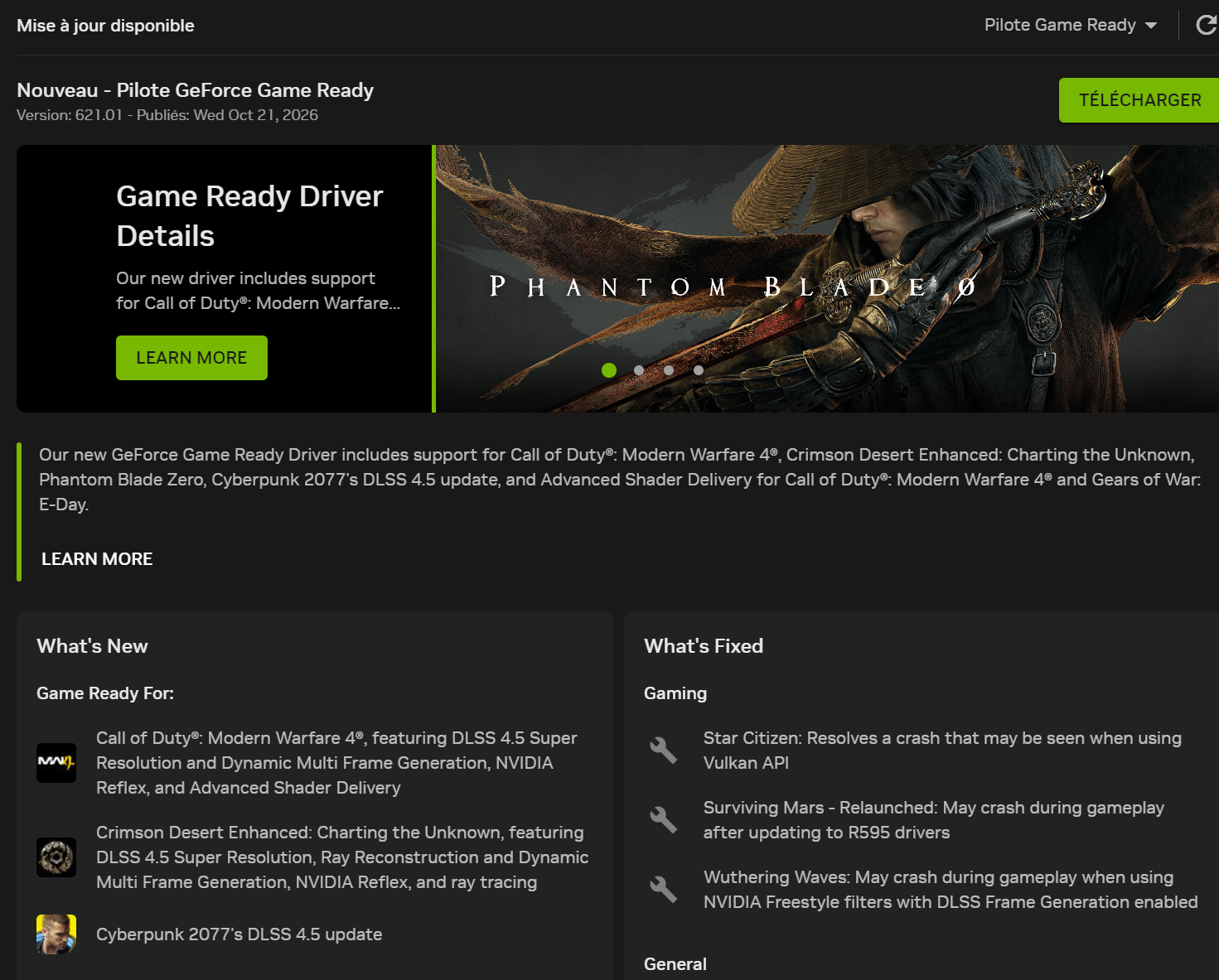Click the Cyberpunk 2077 game icon
This screenshot has height=980, width=1219.
click(x=56, y=934)
